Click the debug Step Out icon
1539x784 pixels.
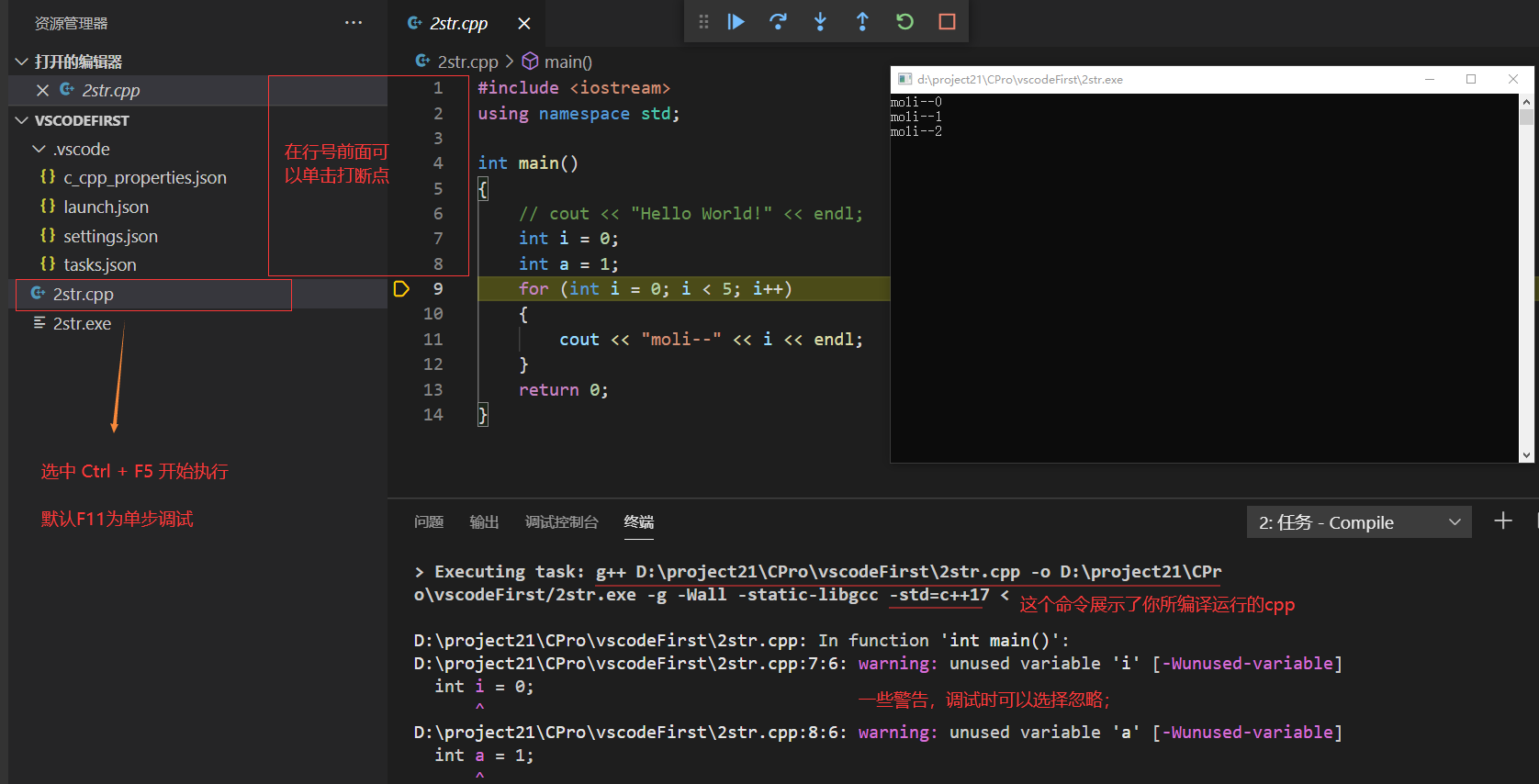click(862, 22)
